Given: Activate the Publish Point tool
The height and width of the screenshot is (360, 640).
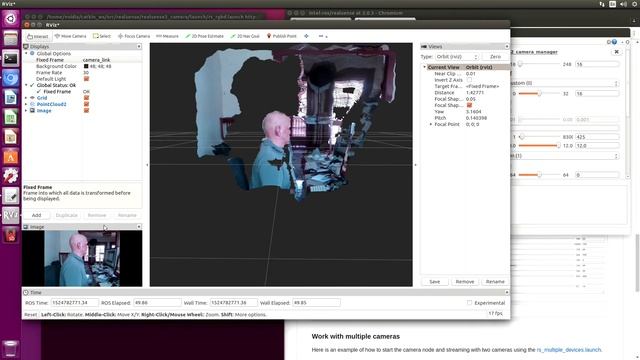Looking at the screenshot, I should (x=282, y=36).
